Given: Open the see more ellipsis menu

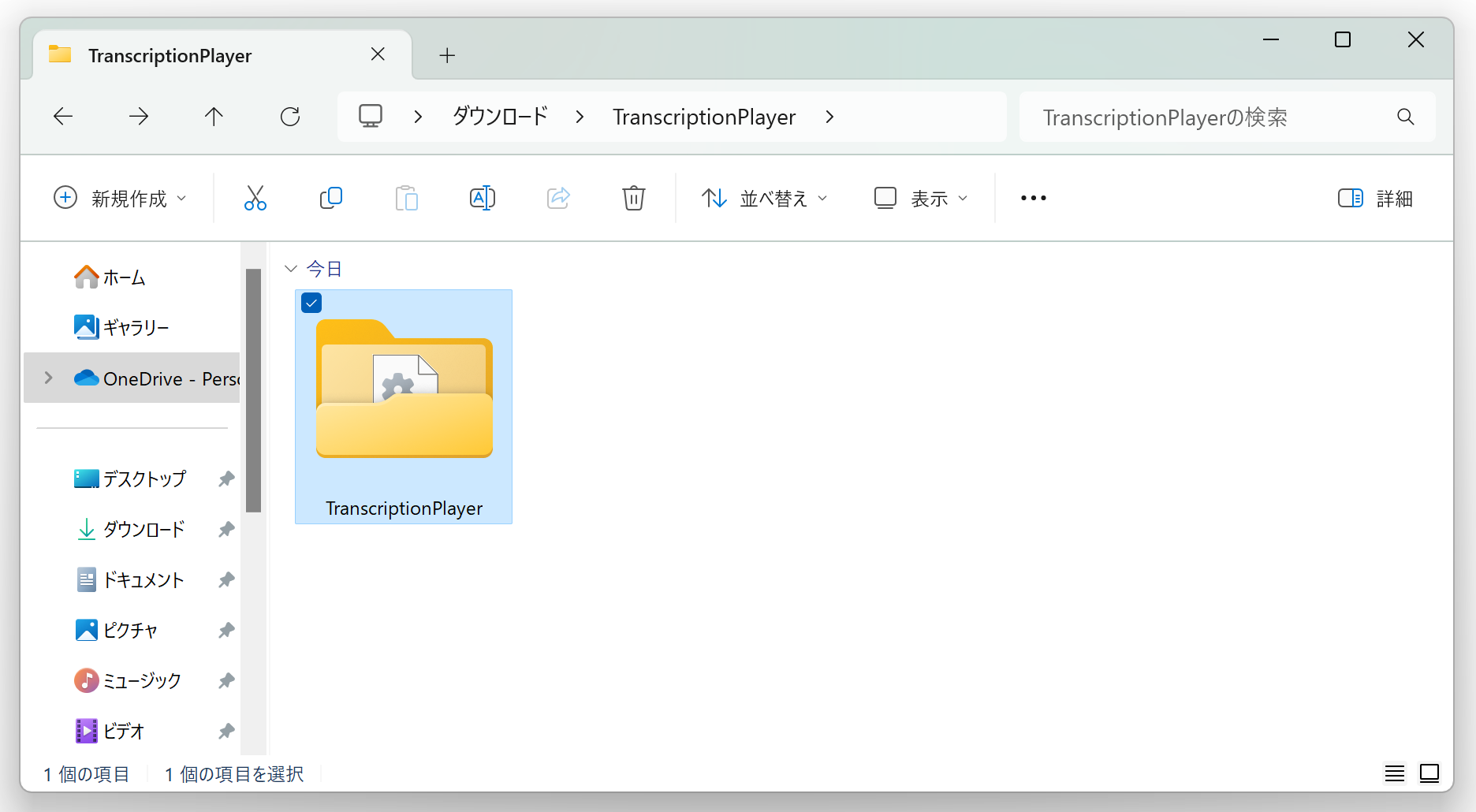Looking at the screenshot, I should 1033,198.
